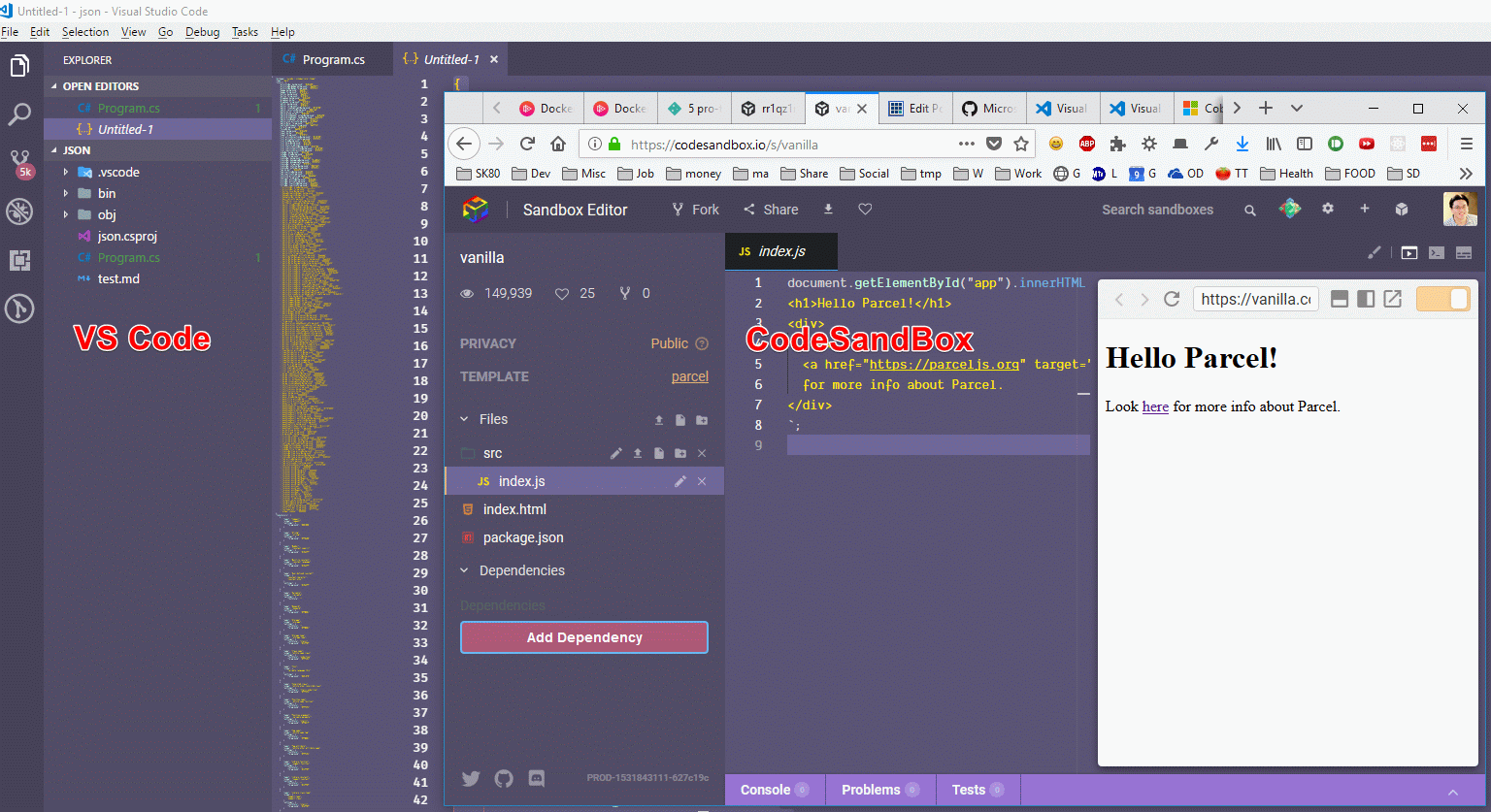Refresh the sandbox preview pane
This screenshot has width=1491, height=812.
point(1172,299)
